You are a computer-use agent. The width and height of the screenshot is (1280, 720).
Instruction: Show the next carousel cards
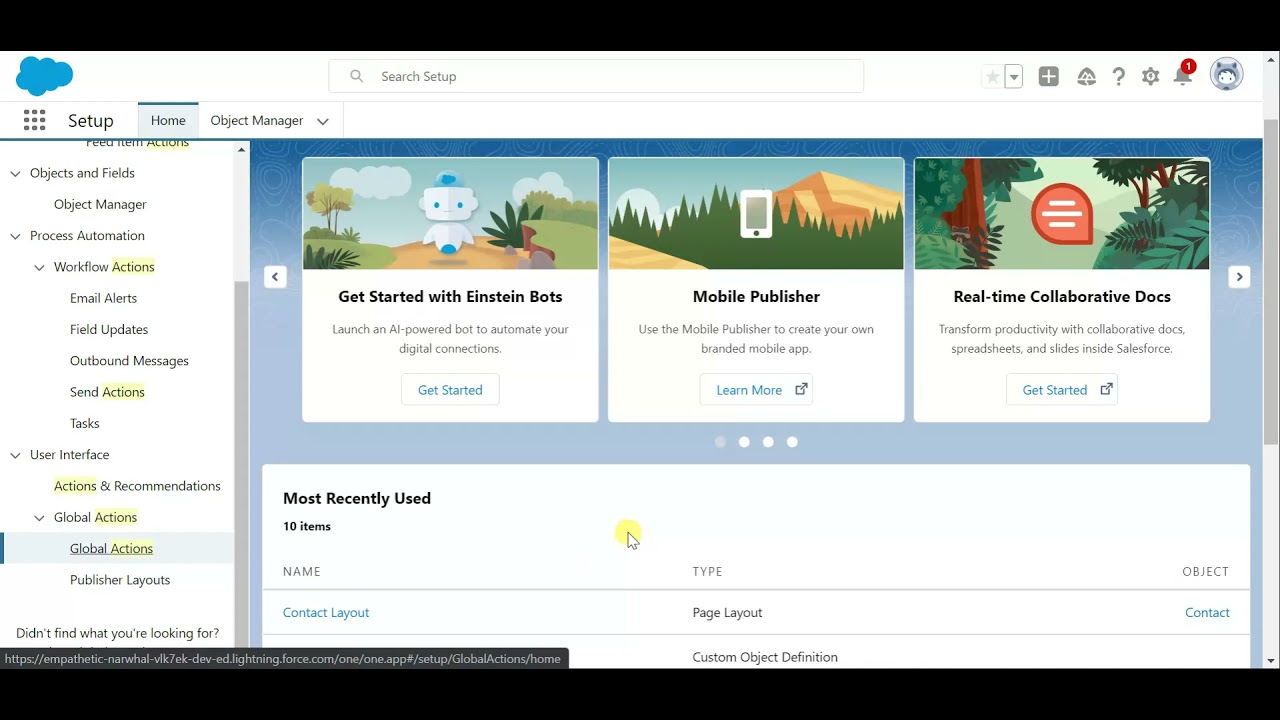(x=1239, y=277)
